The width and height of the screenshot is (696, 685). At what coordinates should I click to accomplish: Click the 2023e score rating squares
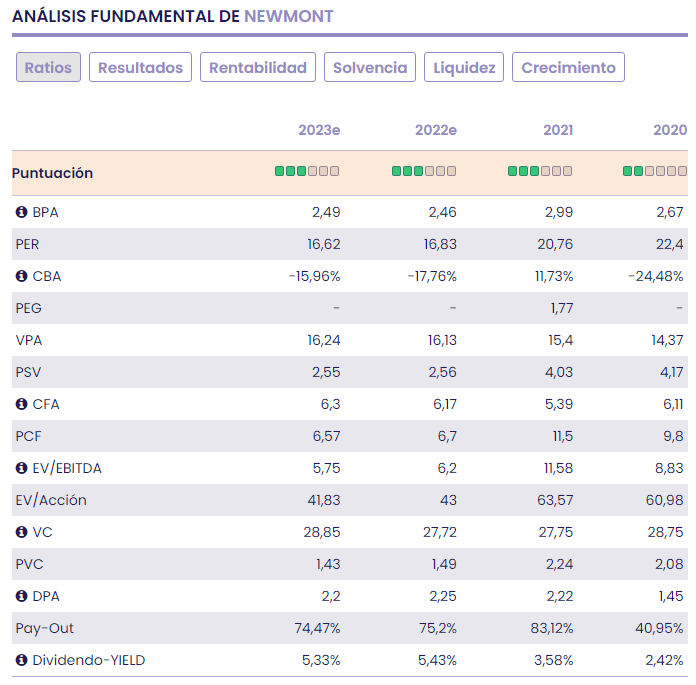[x=307, y=171]
